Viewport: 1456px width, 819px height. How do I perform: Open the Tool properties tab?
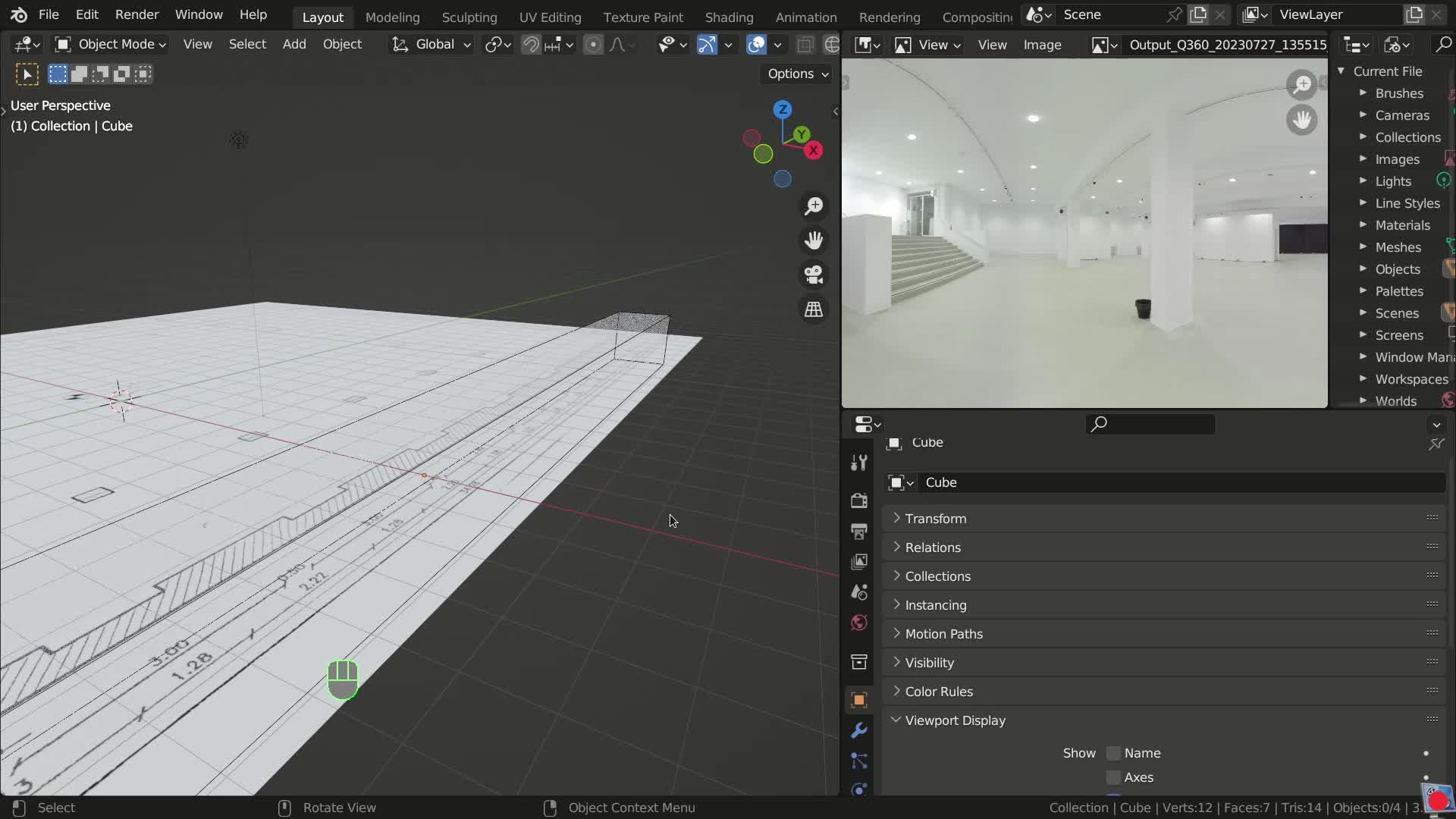coord(859,463)
